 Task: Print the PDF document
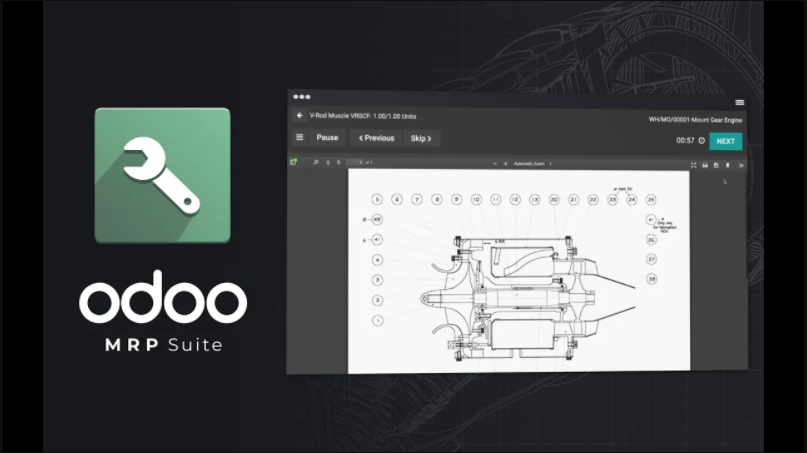(x=705, y=165)
